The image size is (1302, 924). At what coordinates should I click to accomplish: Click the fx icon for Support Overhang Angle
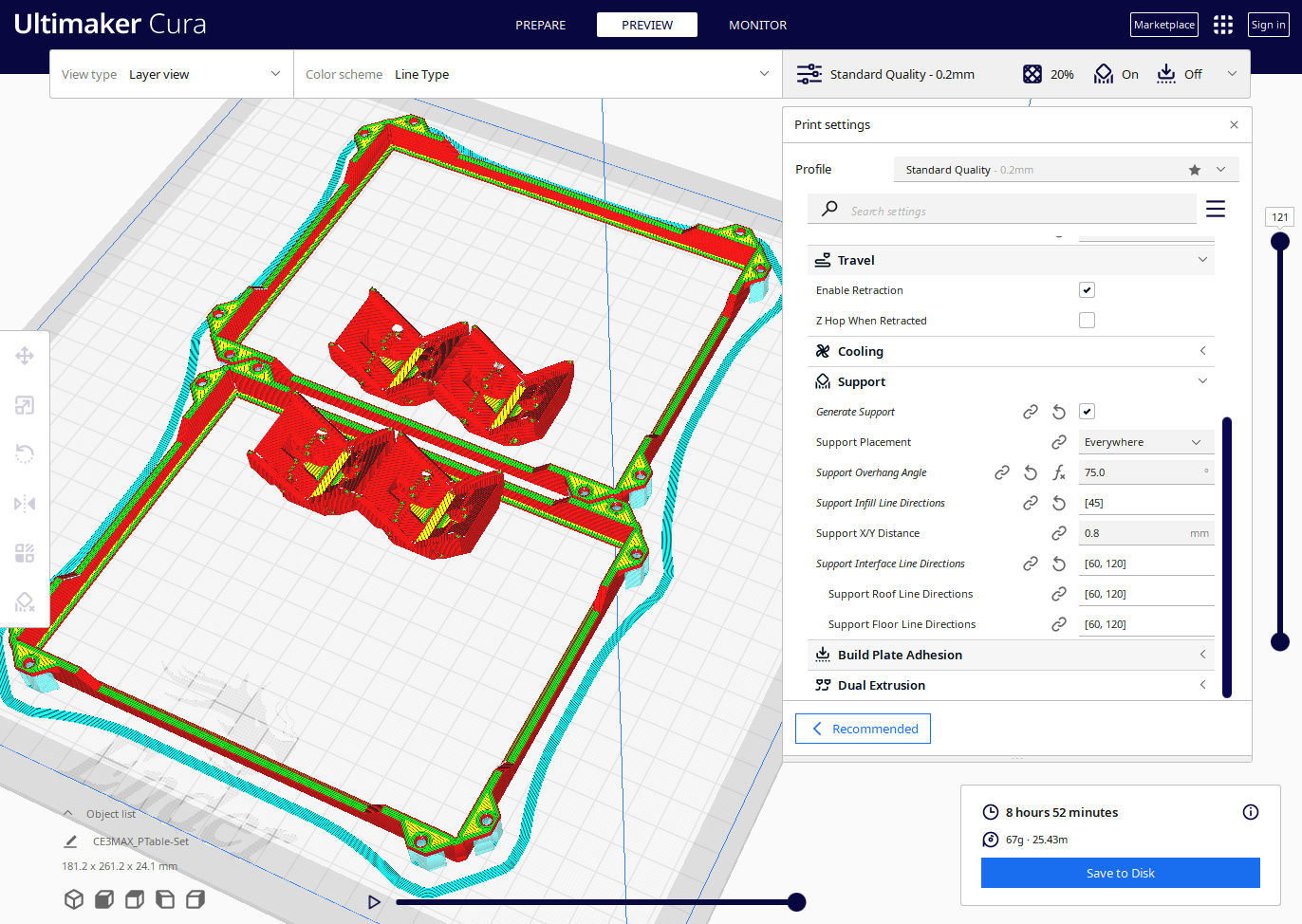[x=1059, y=472]
